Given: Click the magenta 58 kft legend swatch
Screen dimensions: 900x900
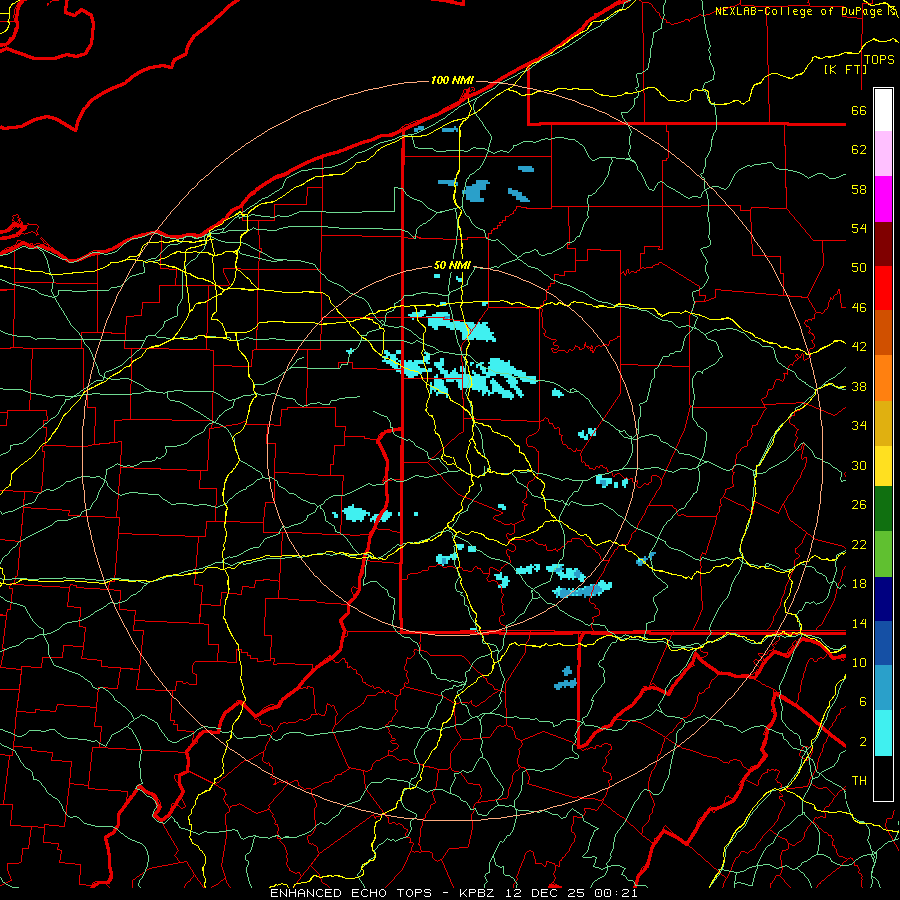Looking at the screenshot, I should click(x=883, y=199).
